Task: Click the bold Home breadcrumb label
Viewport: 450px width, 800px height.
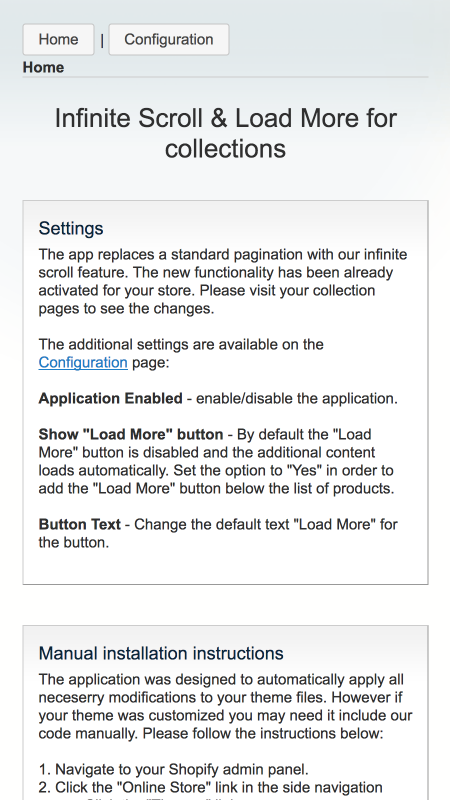Action: click(43, 67)
